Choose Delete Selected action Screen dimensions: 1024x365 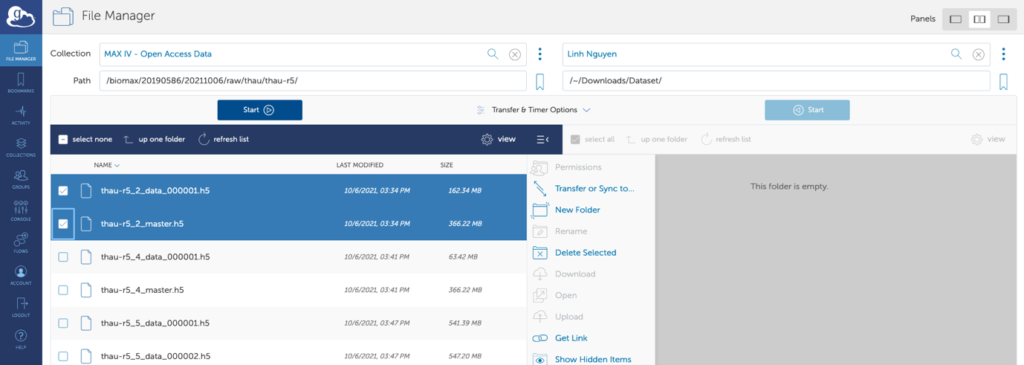tap(575, 253)
